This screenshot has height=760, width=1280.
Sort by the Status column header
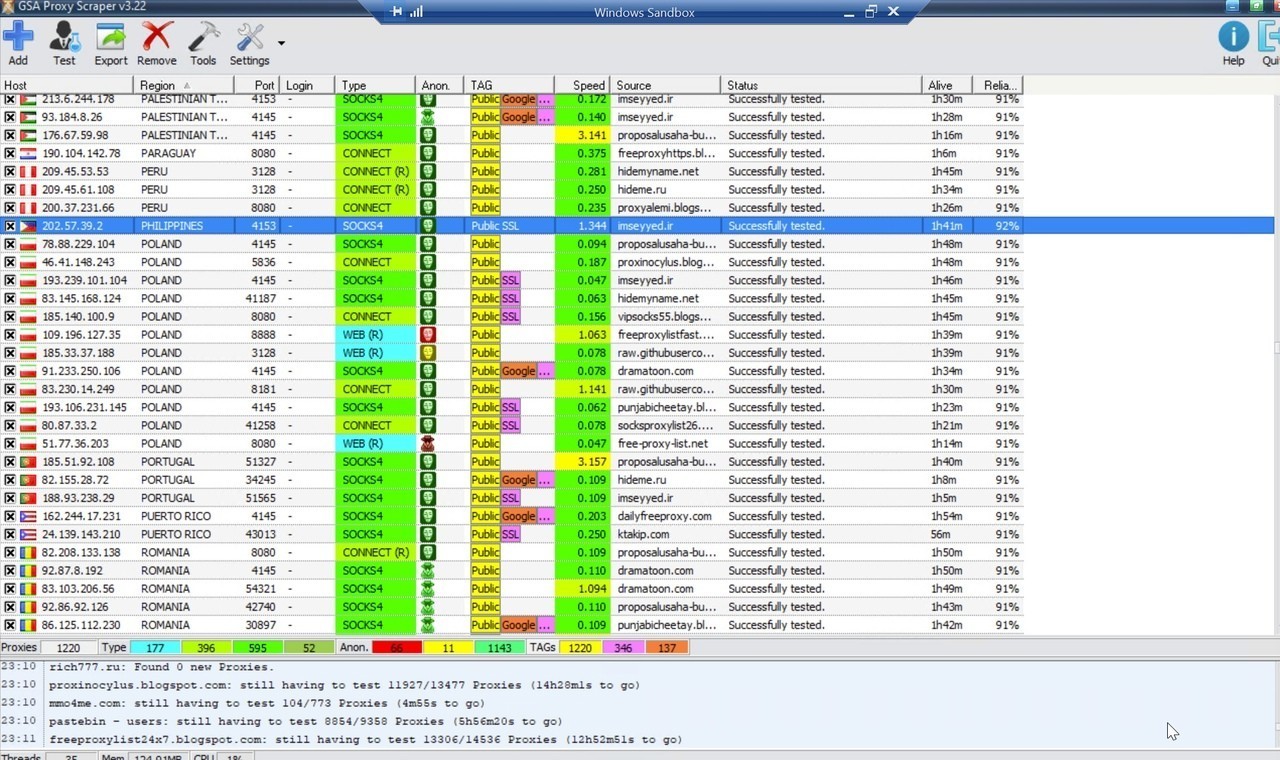821,85
